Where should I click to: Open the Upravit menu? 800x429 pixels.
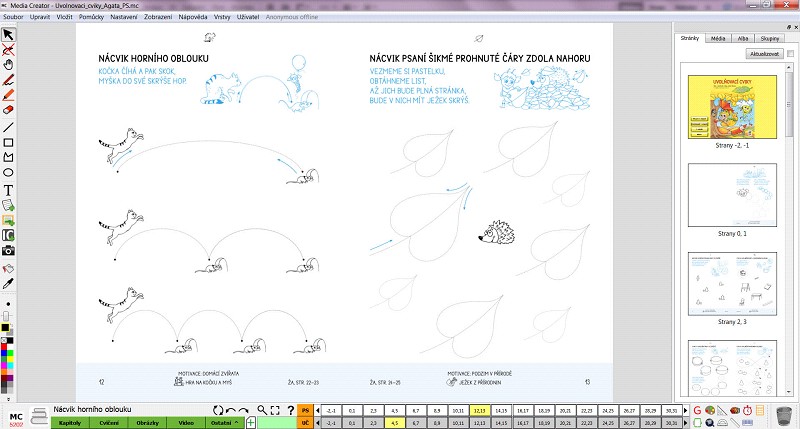coord(40,17)
